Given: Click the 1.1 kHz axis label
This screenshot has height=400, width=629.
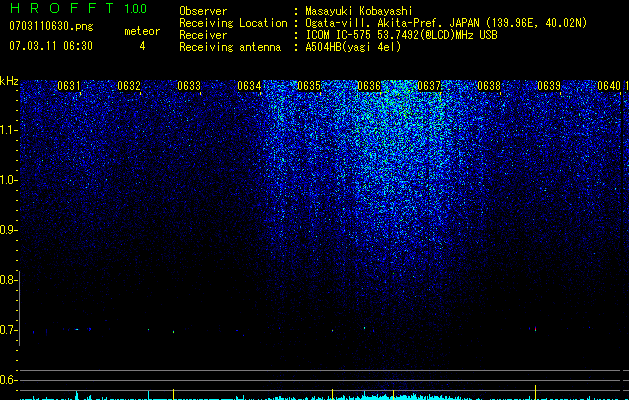Looking at the screenshot, I should click(x=8, y=130).
